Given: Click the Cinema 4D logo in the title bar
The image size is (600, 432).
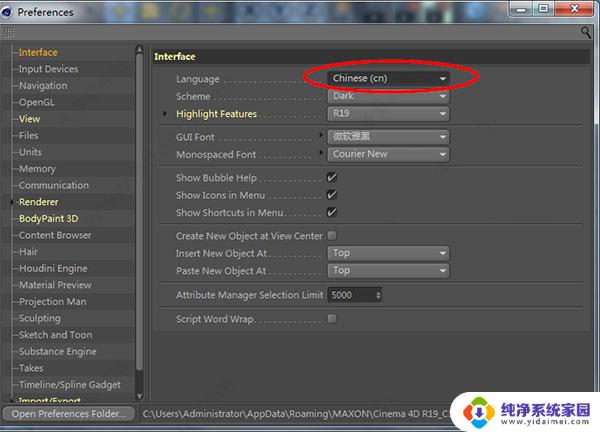Looking at the screenshot, I should point(7,12).
